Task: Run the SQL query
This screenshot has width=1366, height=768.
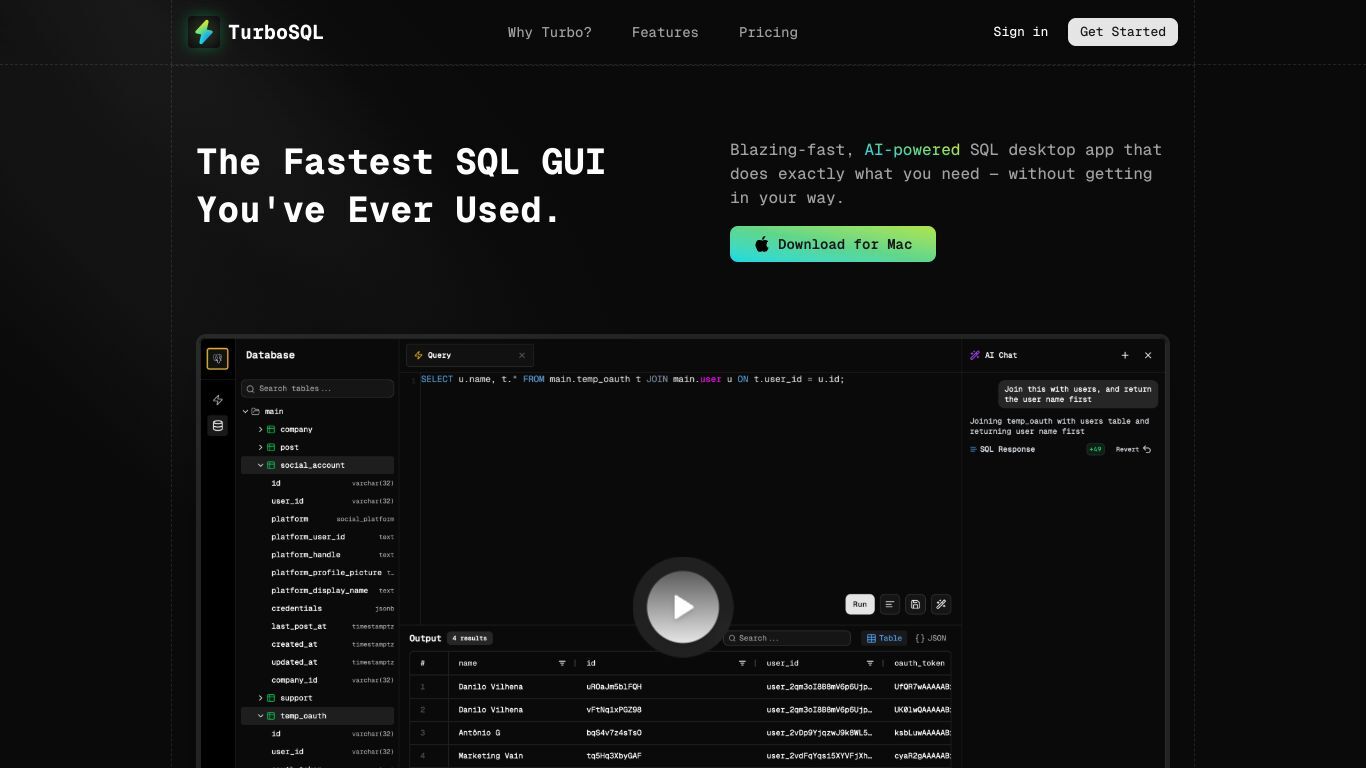Action: pos(860,604)
